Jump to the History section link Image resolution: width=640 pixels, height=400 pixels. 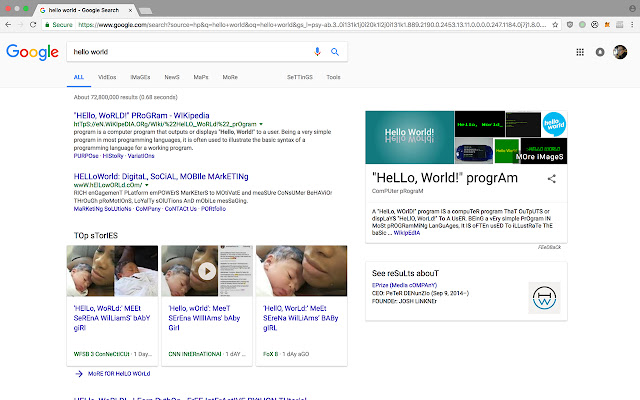click(113, 156)
